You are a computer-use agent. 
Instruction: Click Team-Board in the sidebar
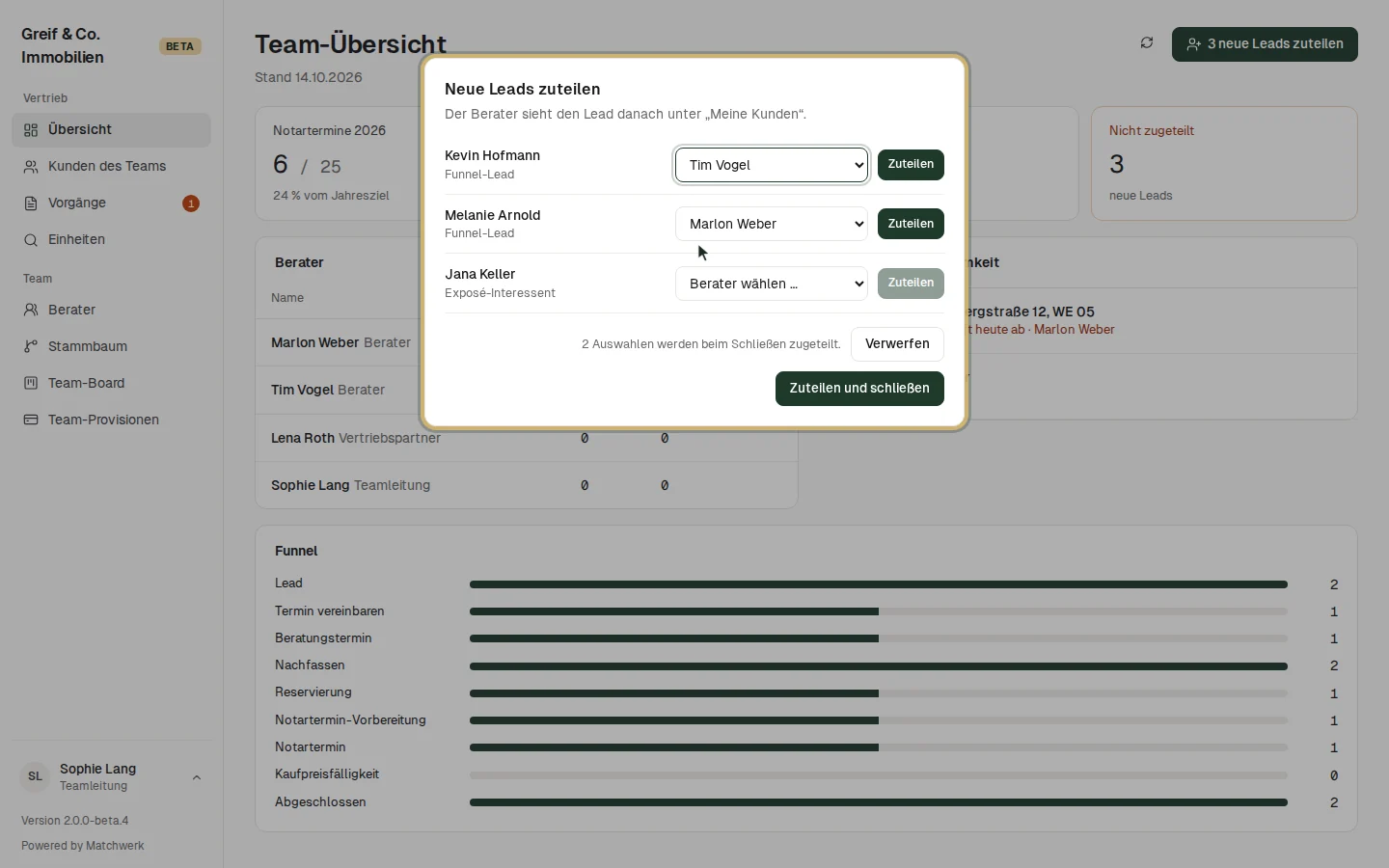[x=111, y=384]
